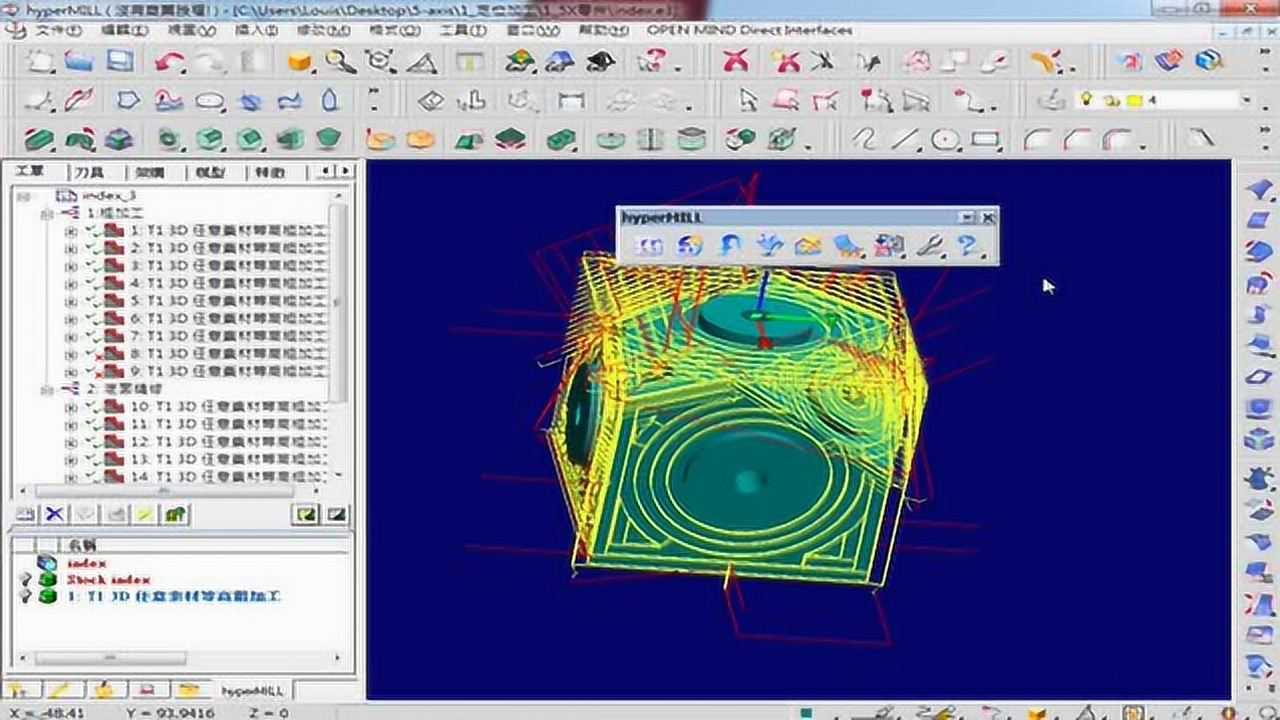Select the arrow pointer selection tool
Screen dimensions: 1280x720
tap(747, 100)
